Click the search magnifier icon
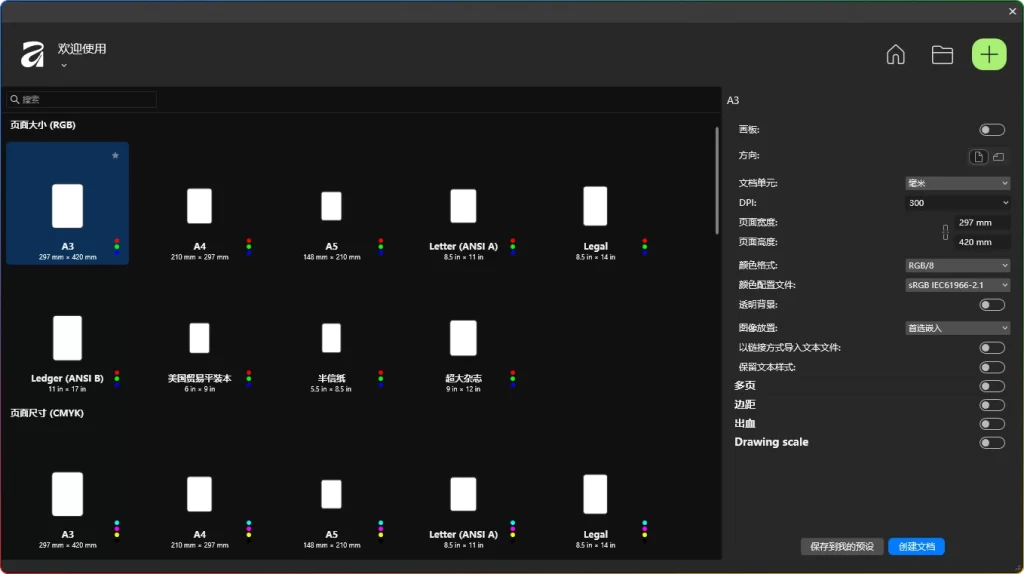 pos(14,99)
